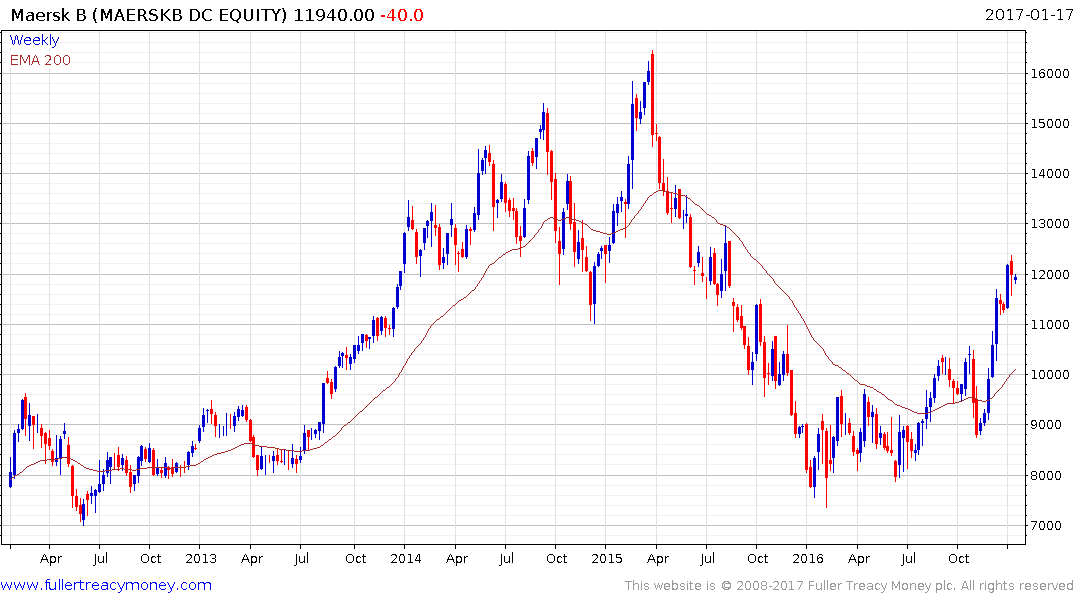Select the chart title 'Maersk B (MAERSKB DC EQUITY)'
Screen dimensions: 1075x600
[x=149, y=14]
